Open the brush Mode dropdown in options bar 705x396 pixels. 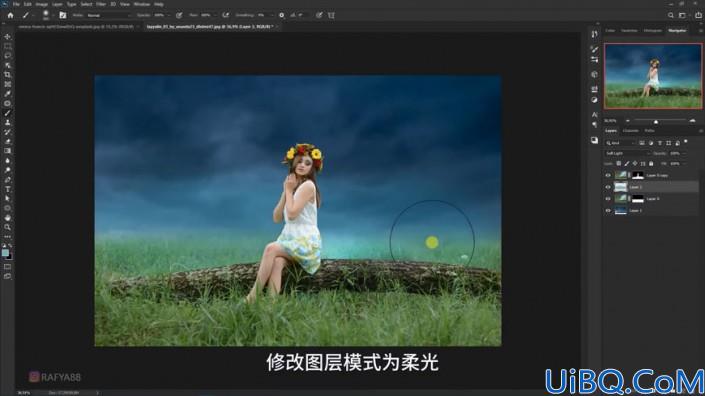[109, 15]
